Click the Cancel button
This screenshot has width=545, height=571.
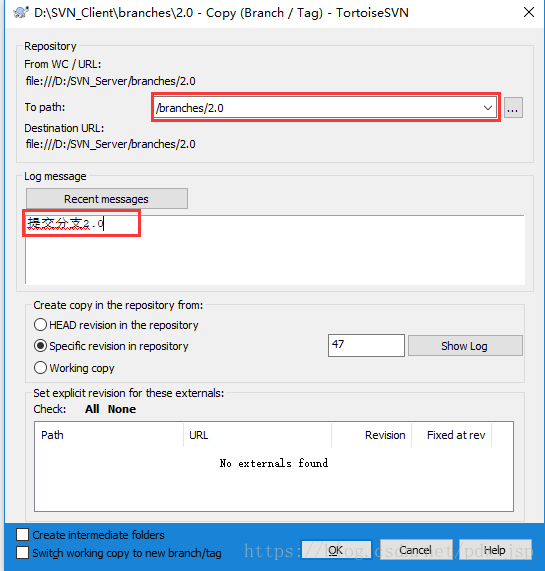[416, 550]
